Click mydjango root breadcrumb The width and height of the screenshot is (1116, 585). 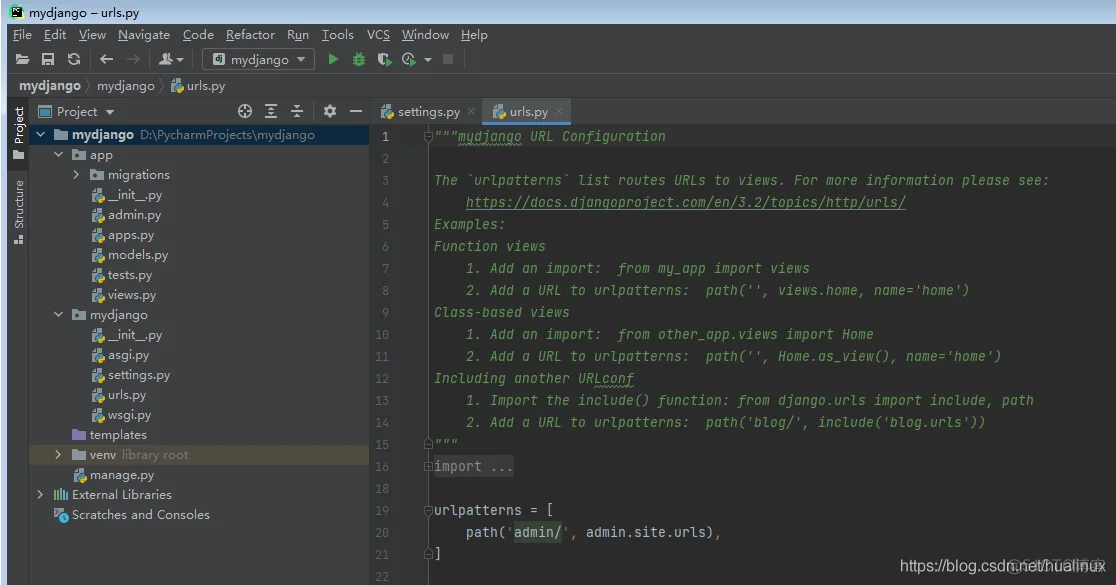(50, 86)
